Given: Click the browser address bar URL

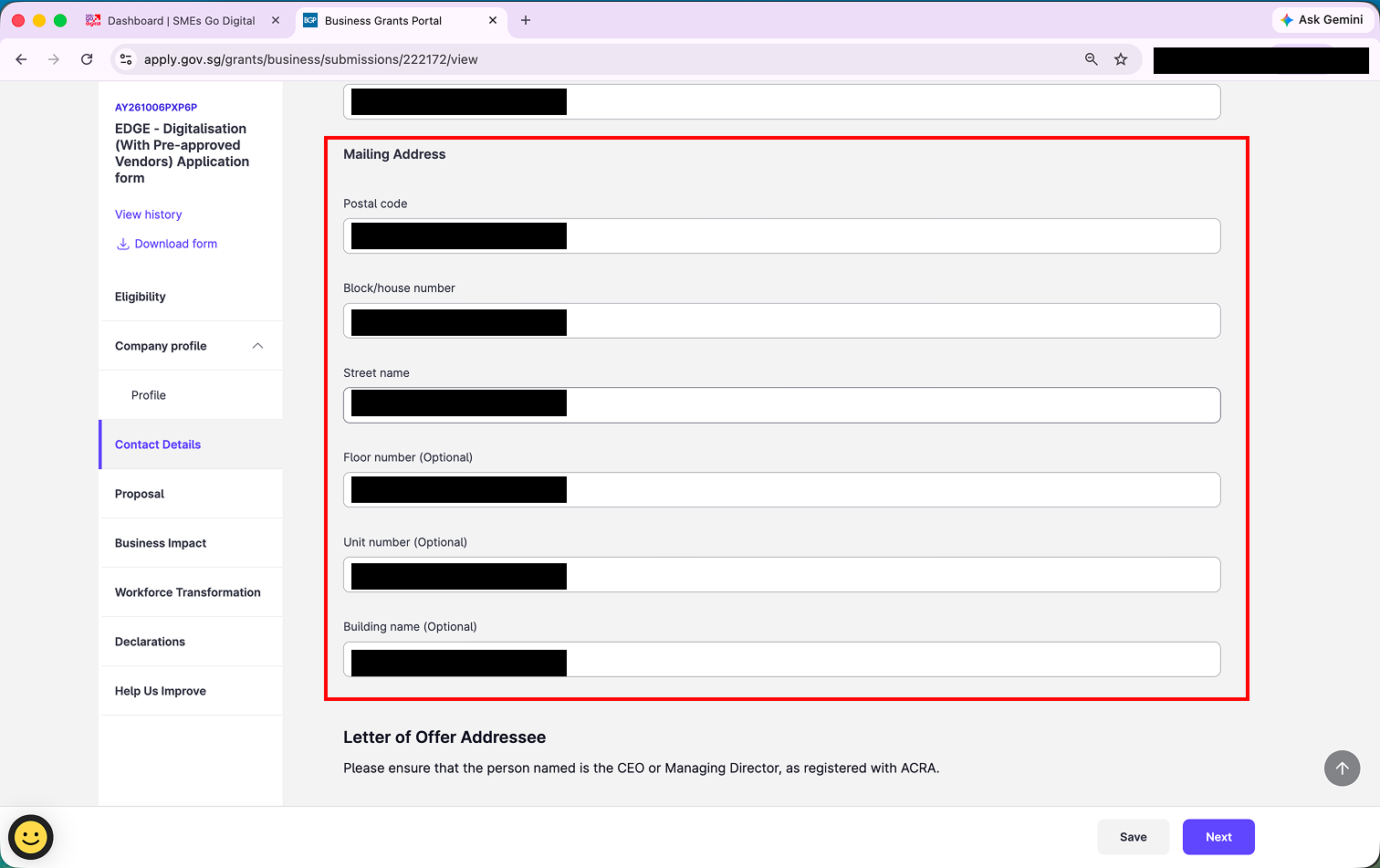Looking at the screenshot, I should 311,59.
